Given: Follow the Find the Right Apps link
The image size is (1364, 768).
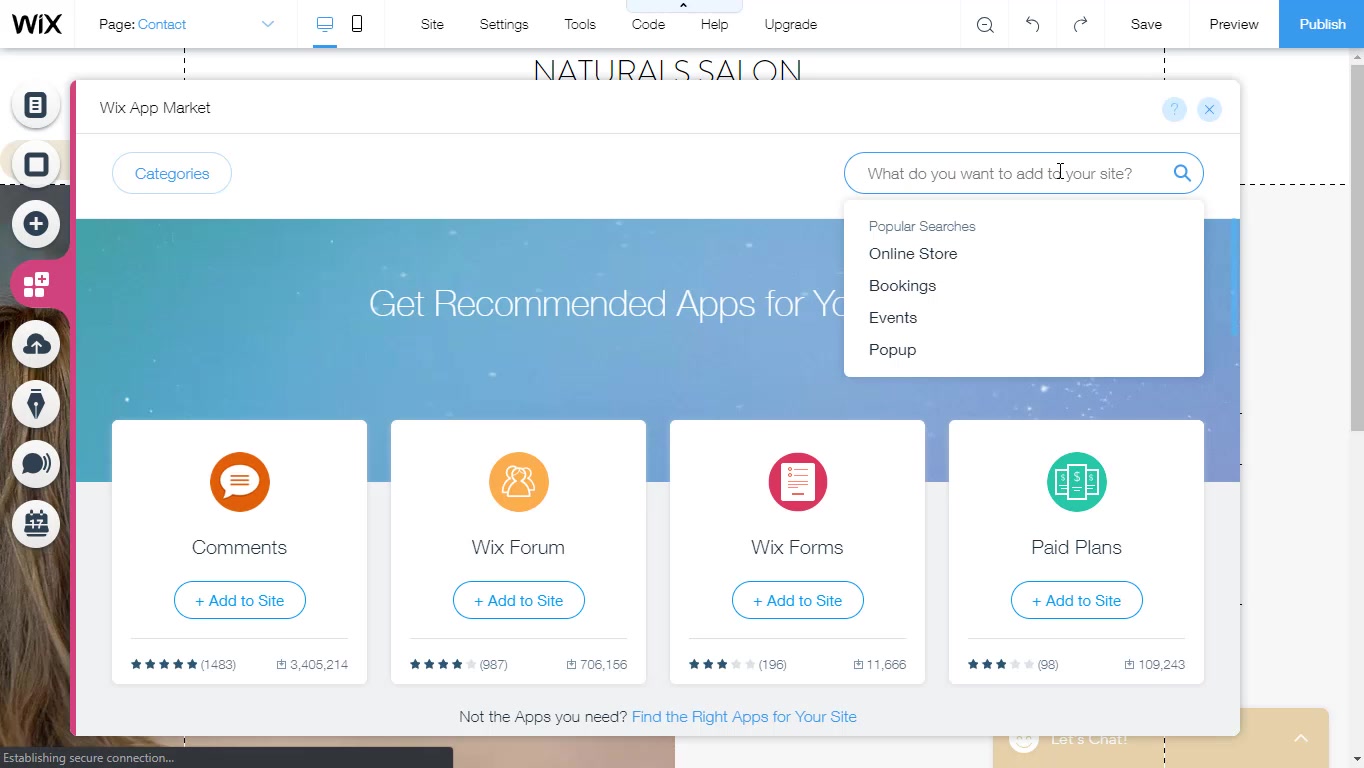Looking at the screenshot, I should pyautogui.click(x=744, y=716).
